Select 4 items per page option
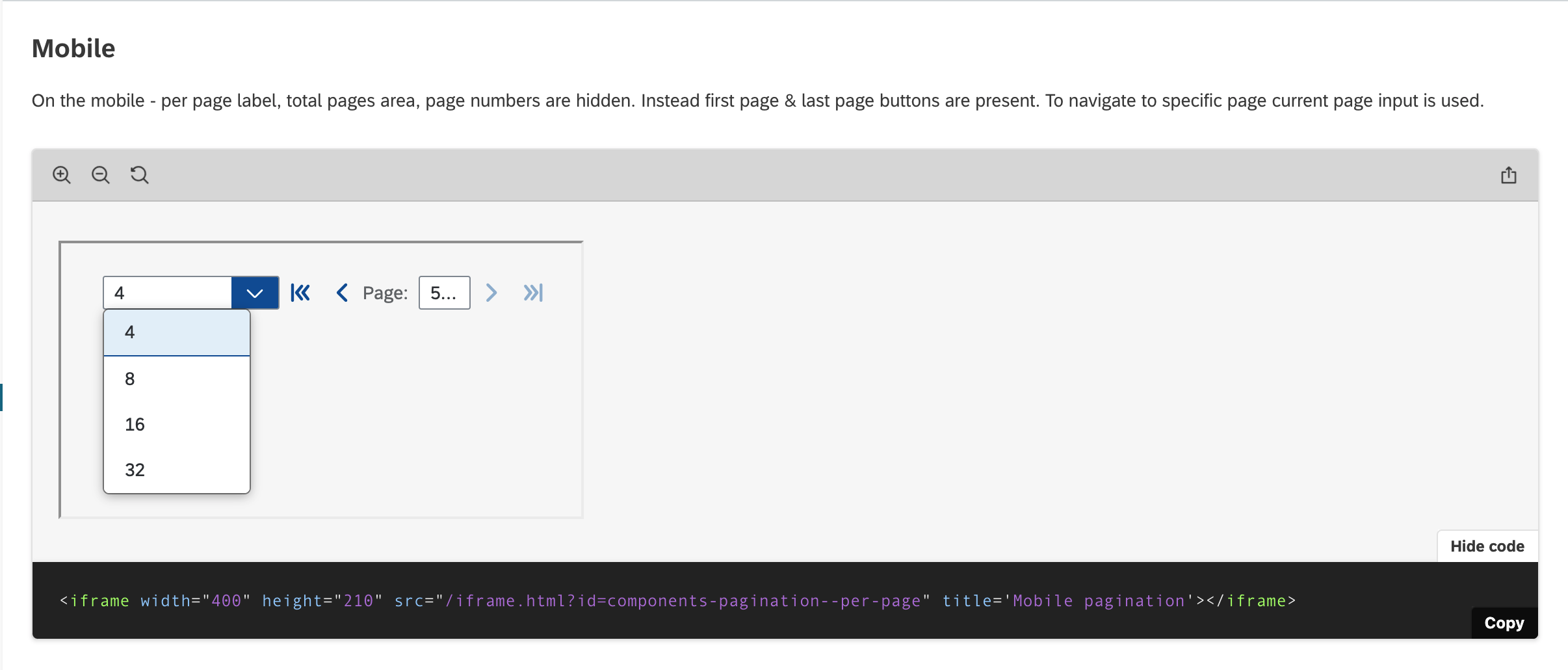The image size is (1568, 670). tap(177, 332)
